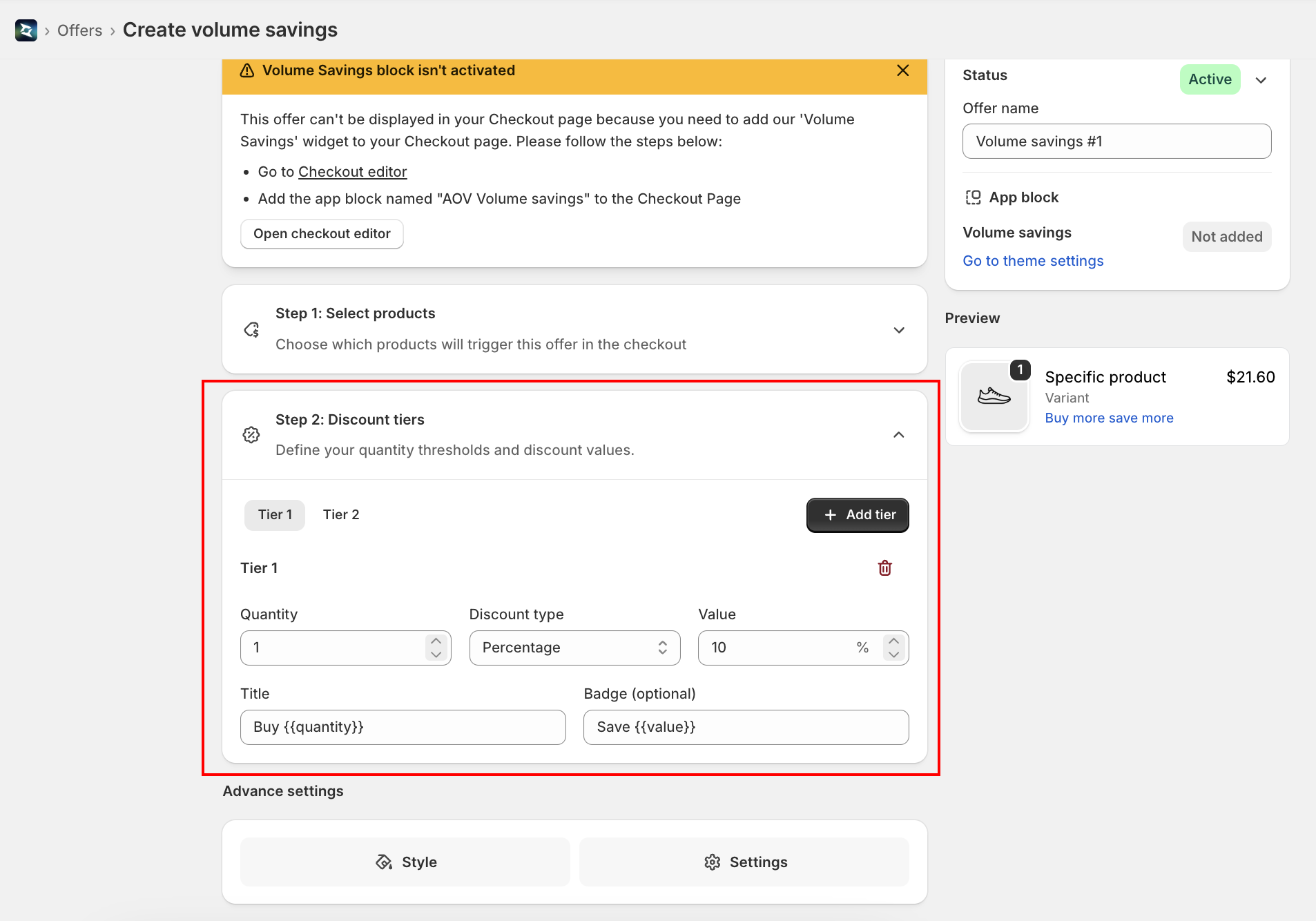The height and width of the screenshot is (921, 1316).
Task: Click the quantity badge 1 on thumbnail
Action: (1020, 370)
